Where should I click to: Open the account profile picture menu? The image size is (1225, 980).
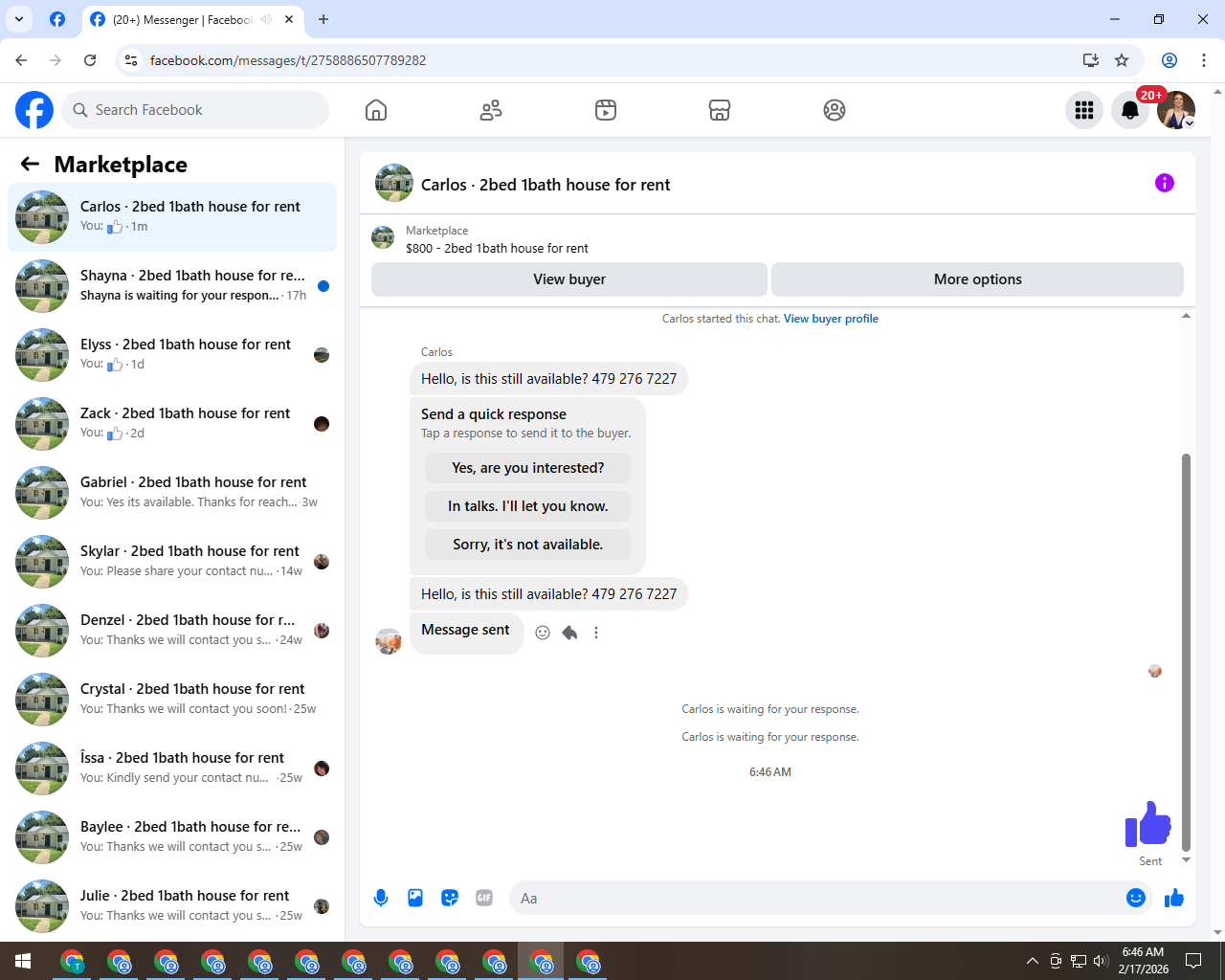1176,110
